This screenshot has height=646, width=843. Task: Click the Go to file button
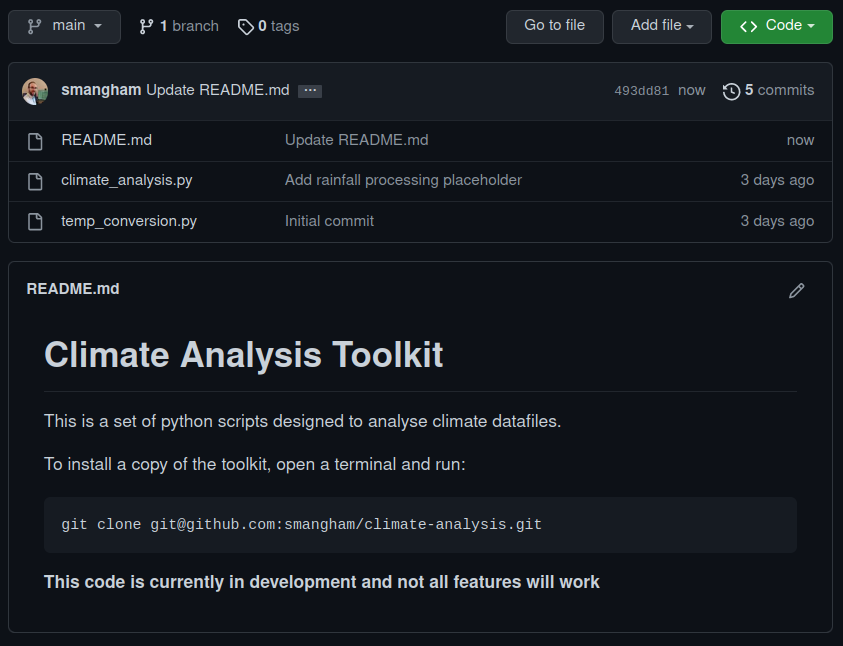click(x=554, y=26)
